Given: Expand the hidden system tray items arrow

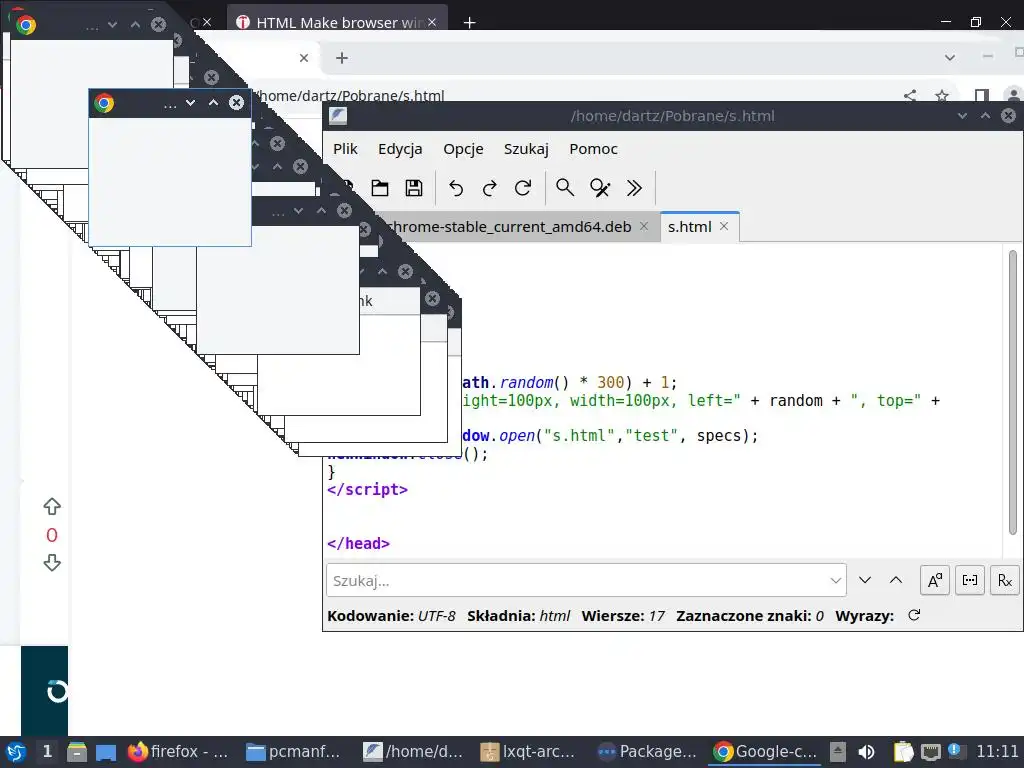Looking at the screenshot, I should pyautogui.click(x=838, y=752).
